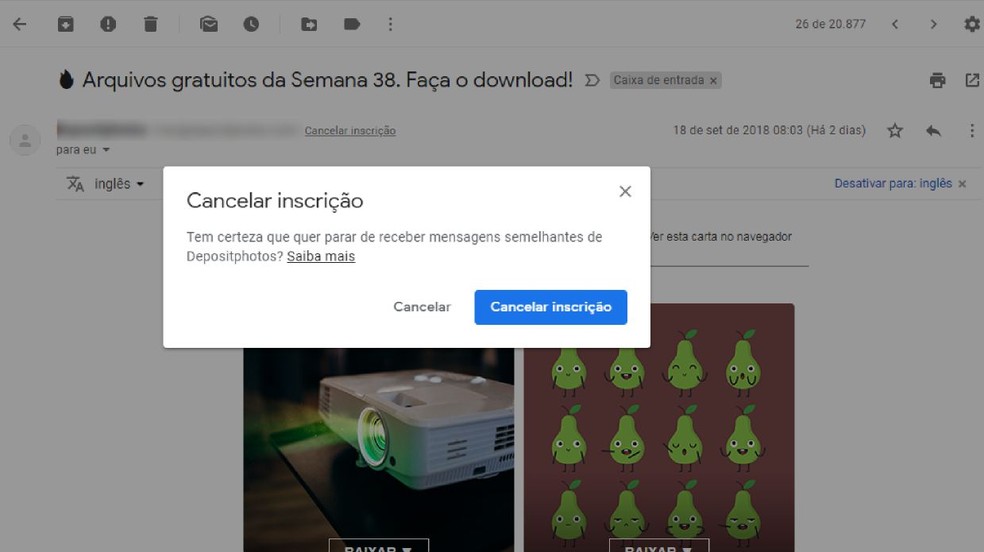Click 'ver esta carta no navegador' link

(721, 236)
